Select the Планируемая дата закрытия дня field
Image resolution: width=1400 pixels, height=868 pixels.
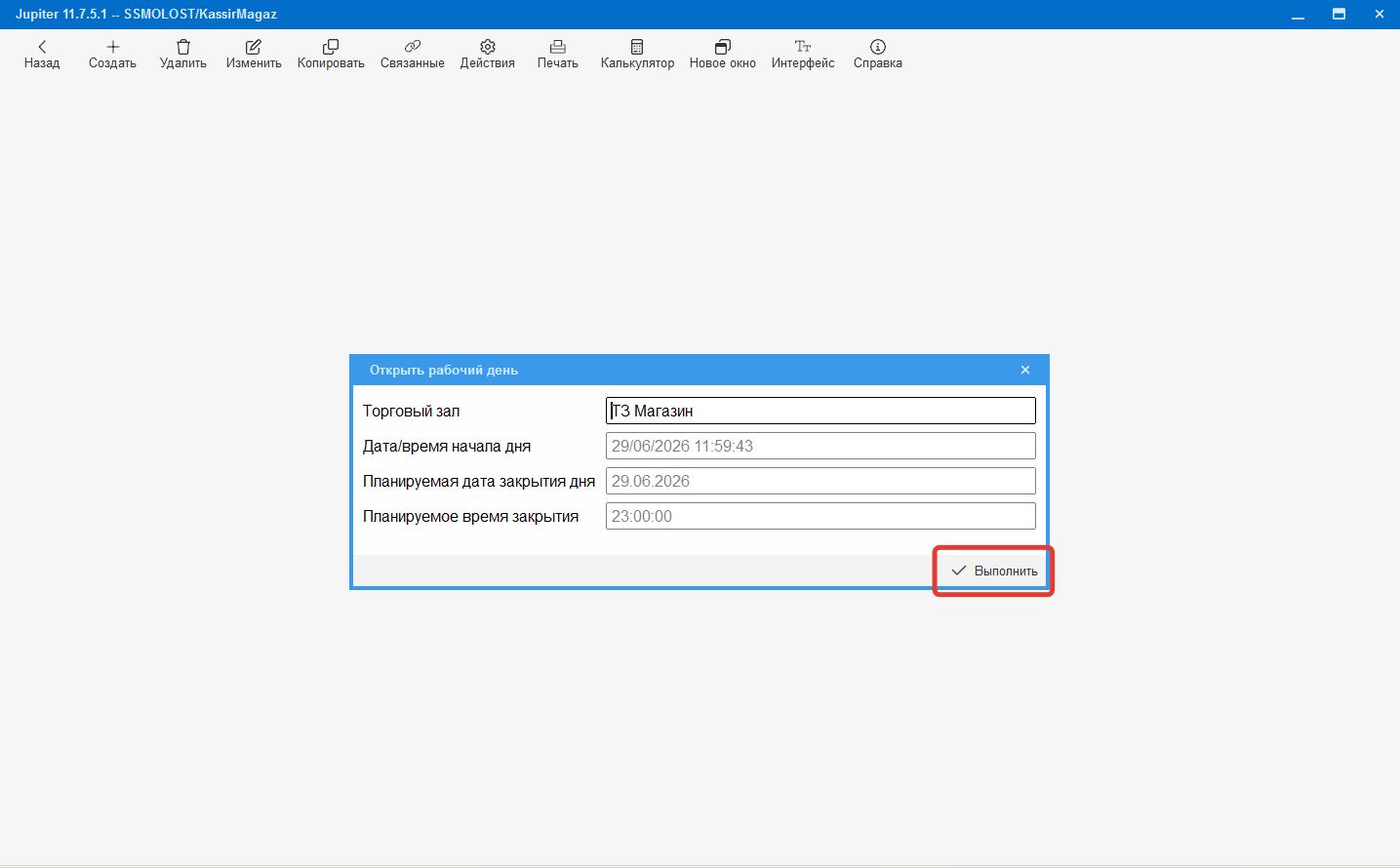pos(820,481)
